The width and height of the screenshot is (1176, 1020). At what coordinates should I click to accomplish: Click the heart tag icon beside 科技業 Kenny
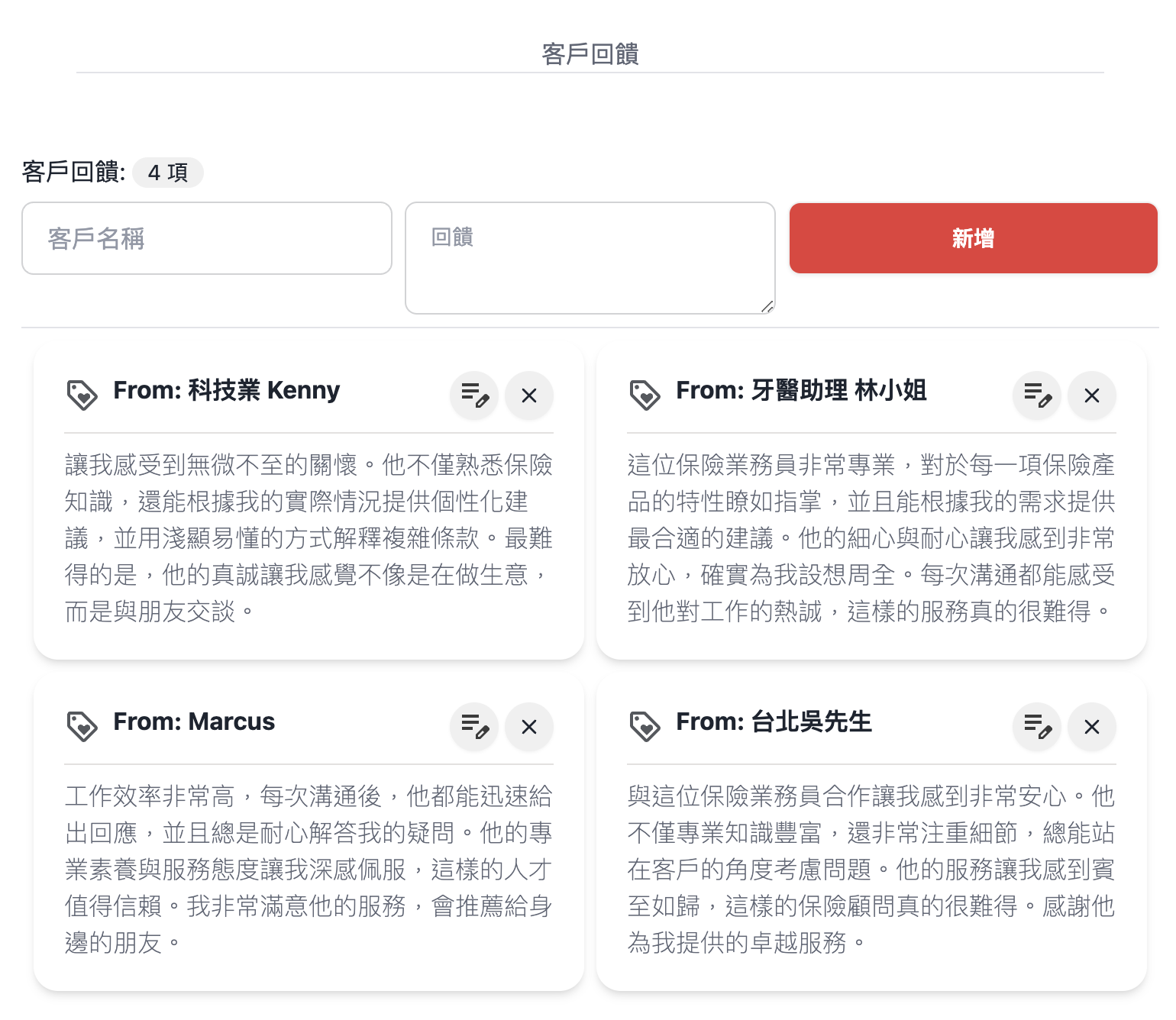coord(82,395)
